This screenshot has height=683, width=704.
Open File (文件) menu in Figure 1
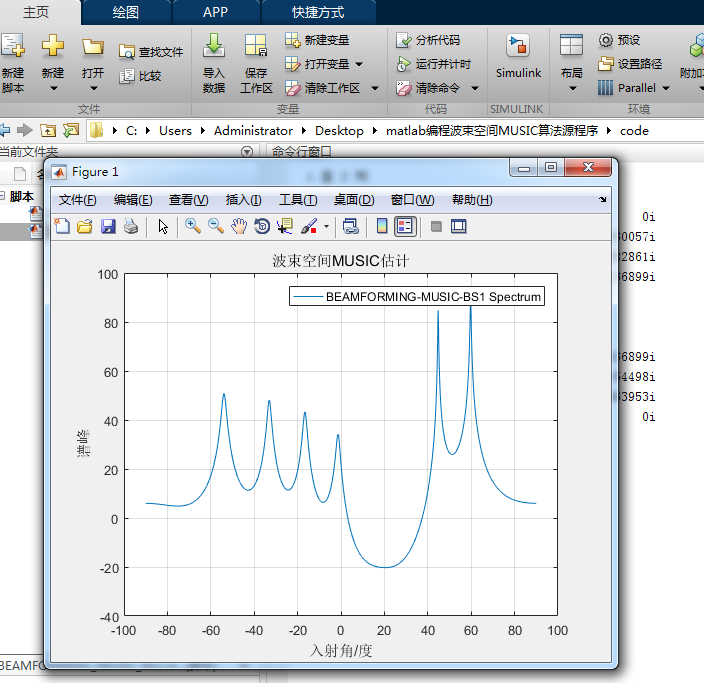78,200
